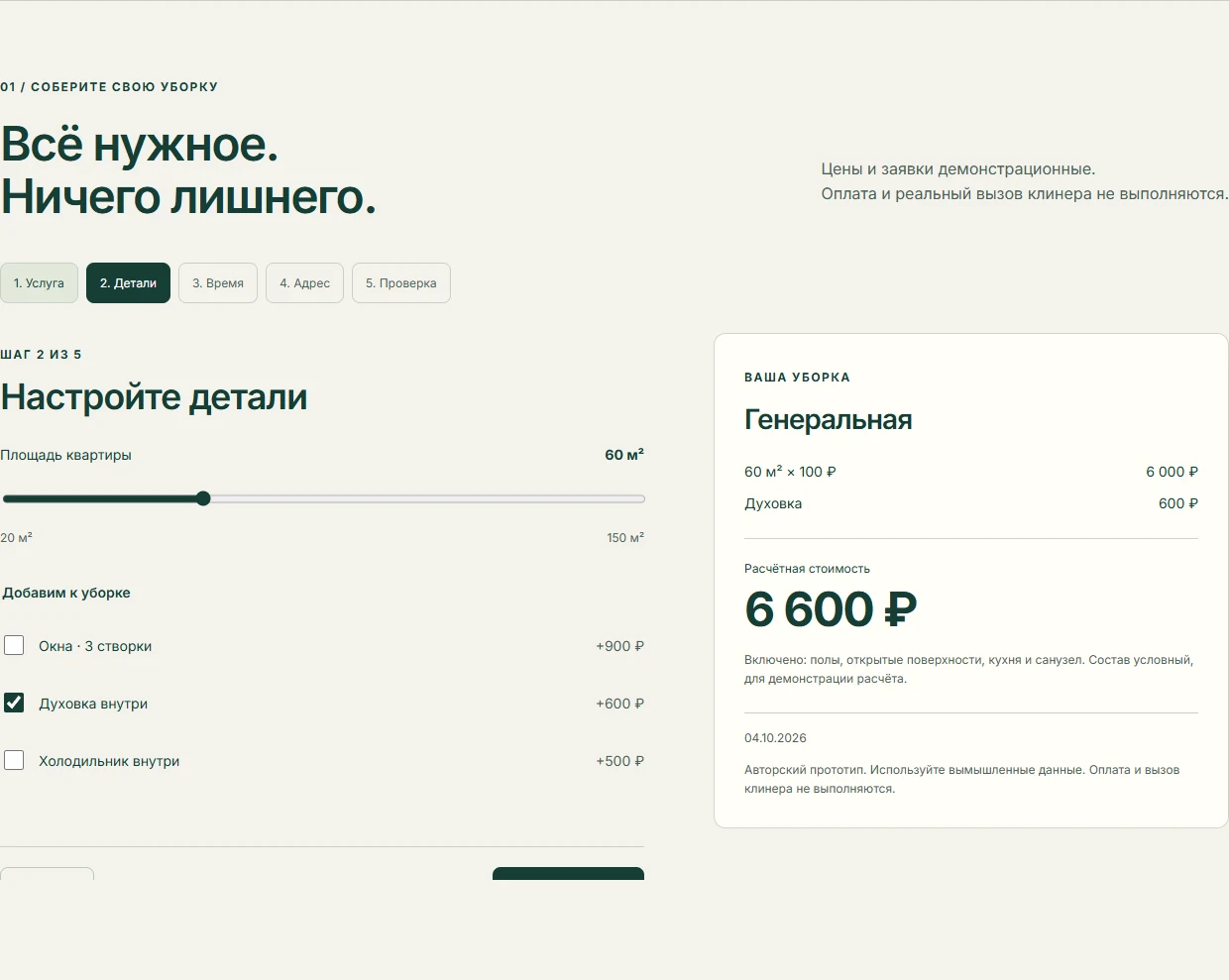This screenshot has height=980, width=1229.
Task: Click the 20 м² minimum label
Action: coord(16,538)
